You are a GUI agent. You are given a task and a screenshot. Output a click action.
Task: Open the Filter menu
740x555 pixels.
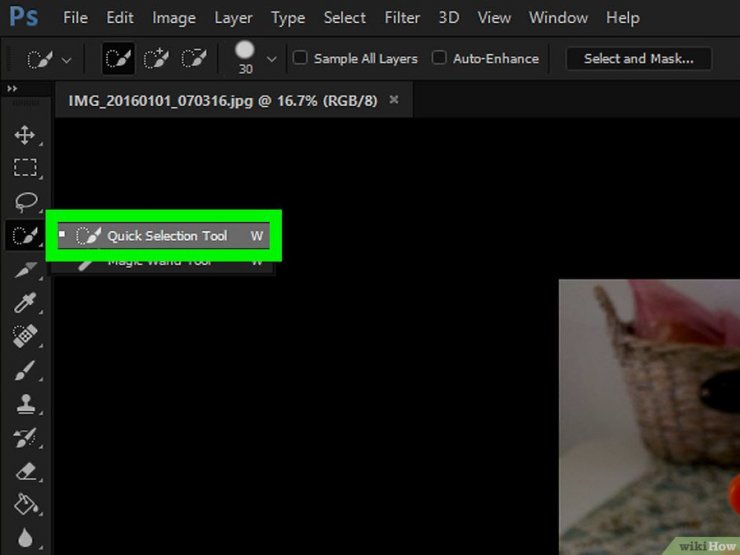coord(402,18)
